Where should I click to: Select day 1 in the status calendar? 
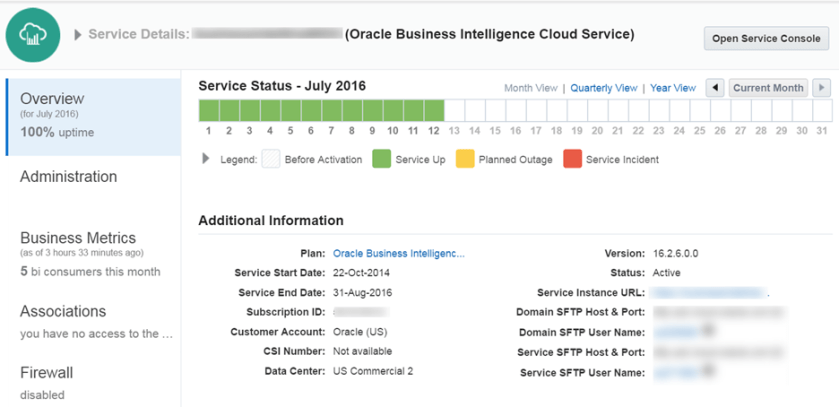[x=209, y=110]
